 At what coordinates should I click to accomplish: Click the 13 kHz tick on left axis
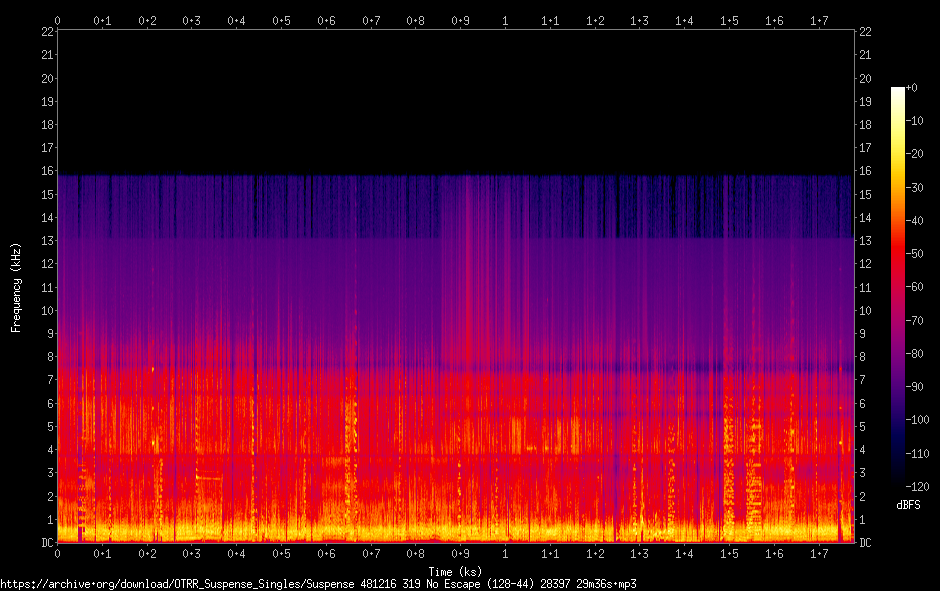(x=47, y=240)
